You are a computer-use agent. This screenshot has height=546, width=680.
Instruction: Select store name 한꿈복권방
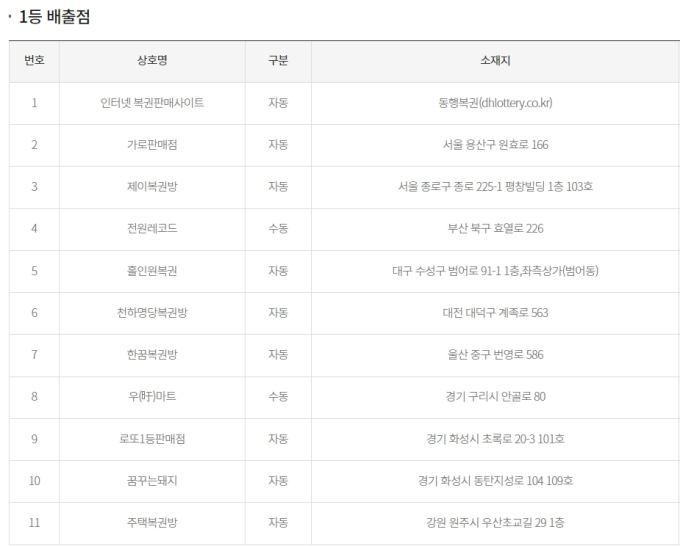[152, 355]
